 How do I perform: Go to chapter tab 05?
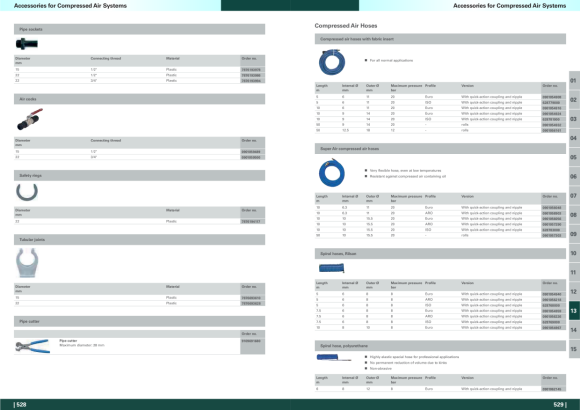click(574, 157)
